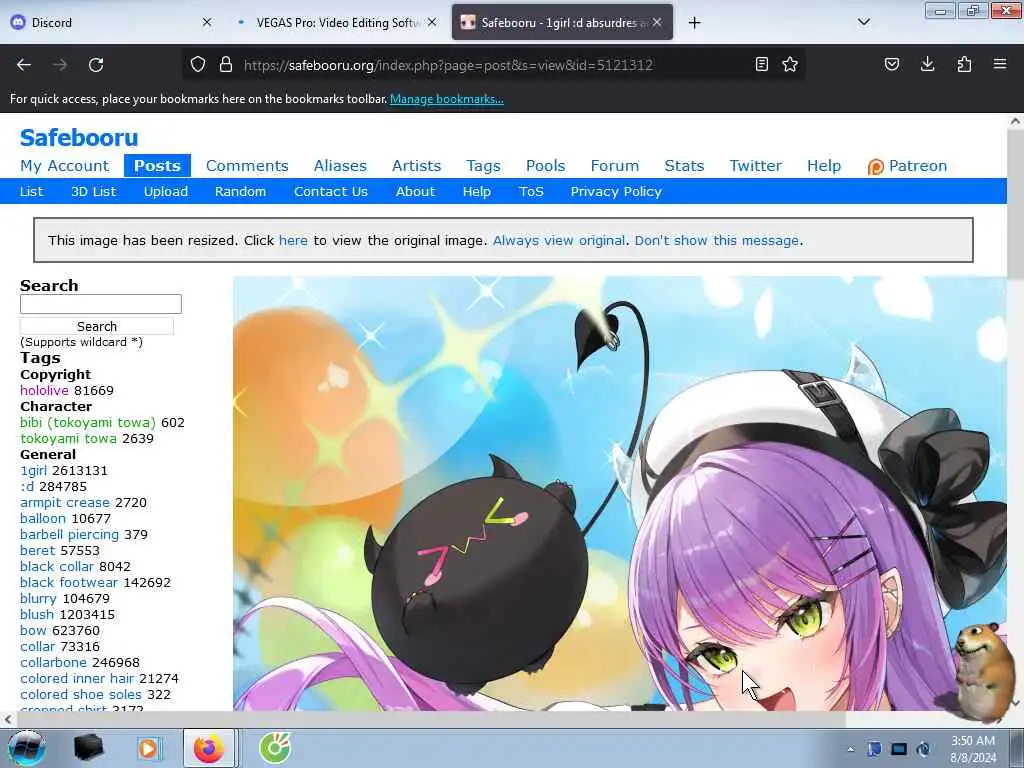
Task: Open the Tags page in navigation
Action: point(483,166)
